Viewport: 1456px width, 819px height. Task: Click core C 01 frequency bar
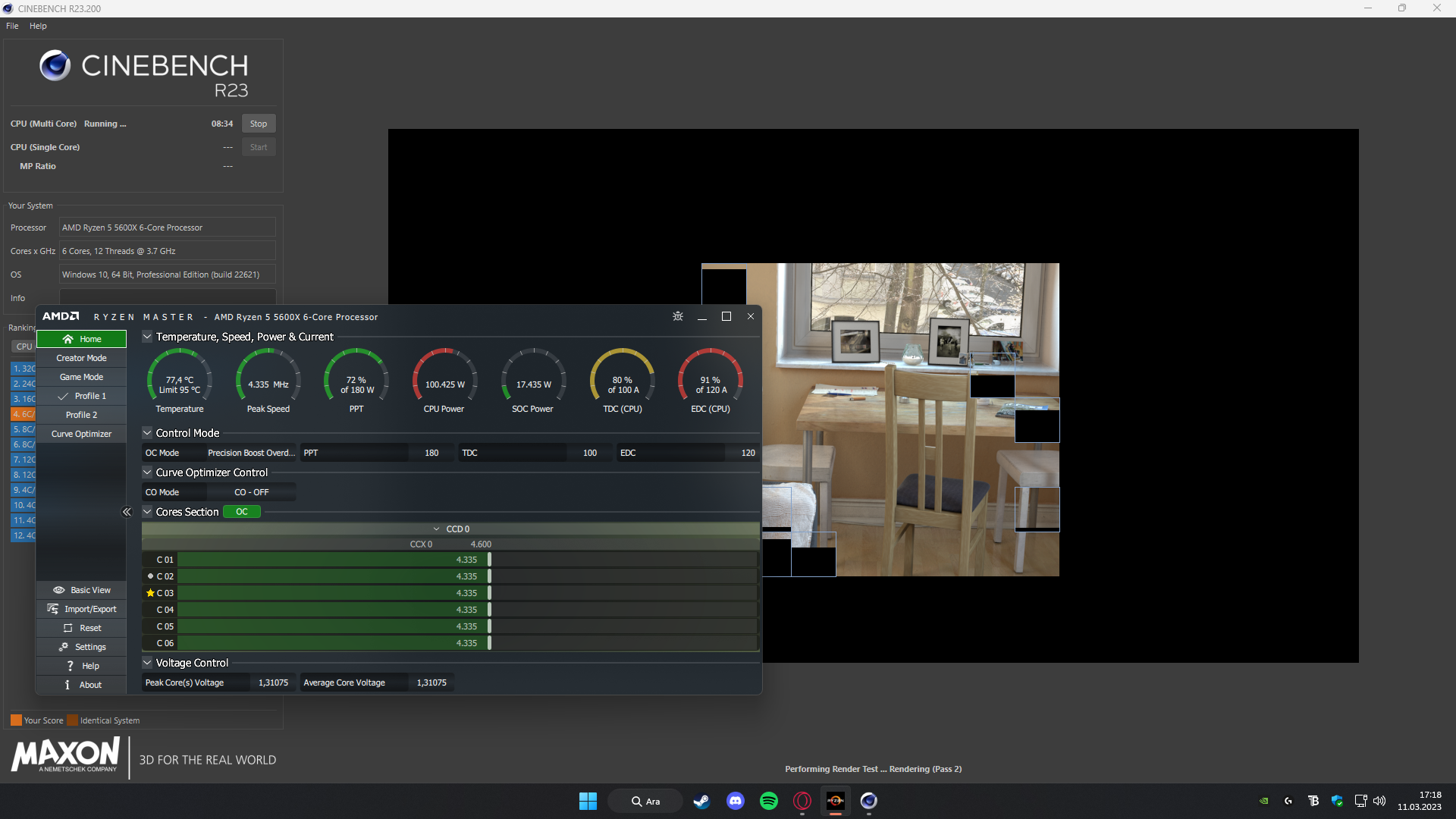[468, 560]
